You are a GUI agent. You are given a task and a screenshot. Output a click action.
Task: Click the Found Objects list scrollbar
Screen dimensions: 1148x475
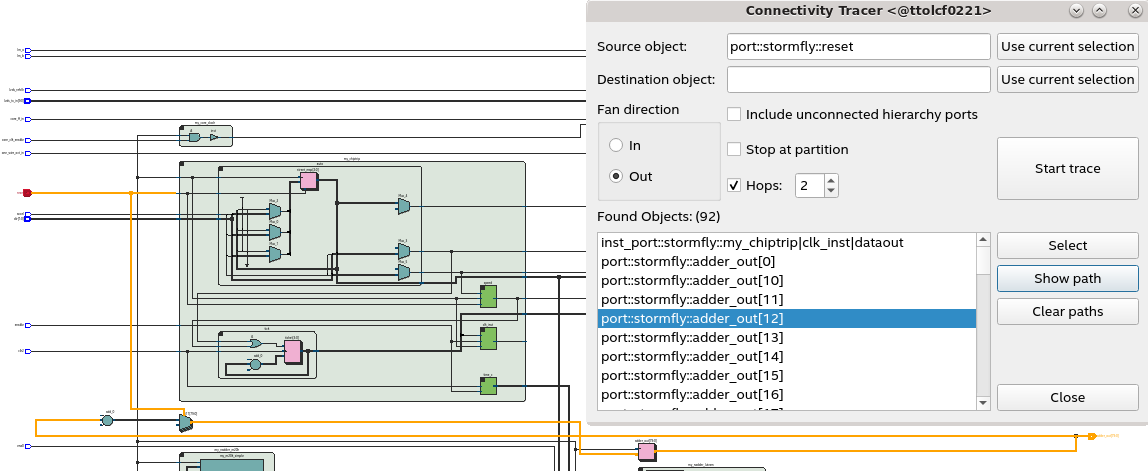pos(983,330)
